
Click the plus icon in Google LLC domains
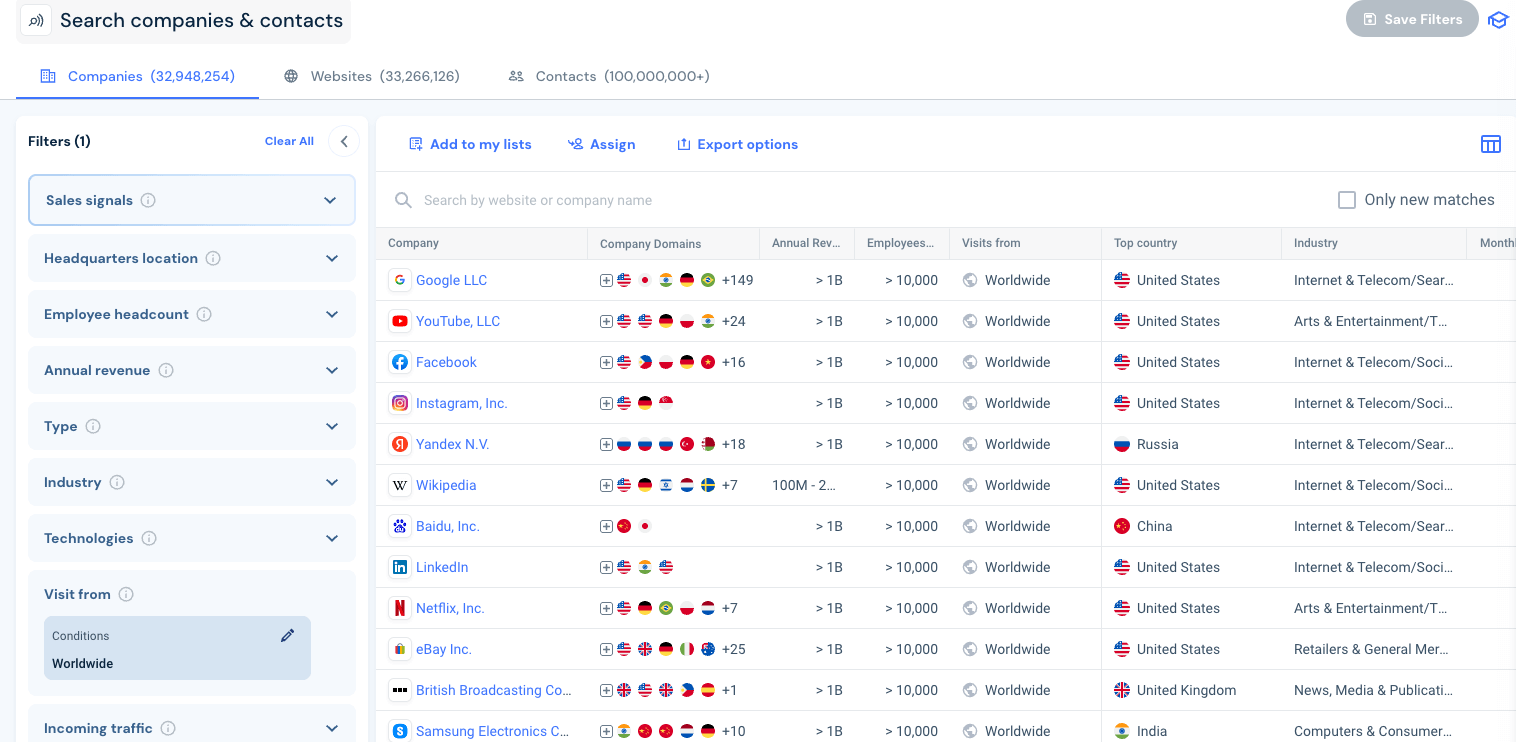606,281
